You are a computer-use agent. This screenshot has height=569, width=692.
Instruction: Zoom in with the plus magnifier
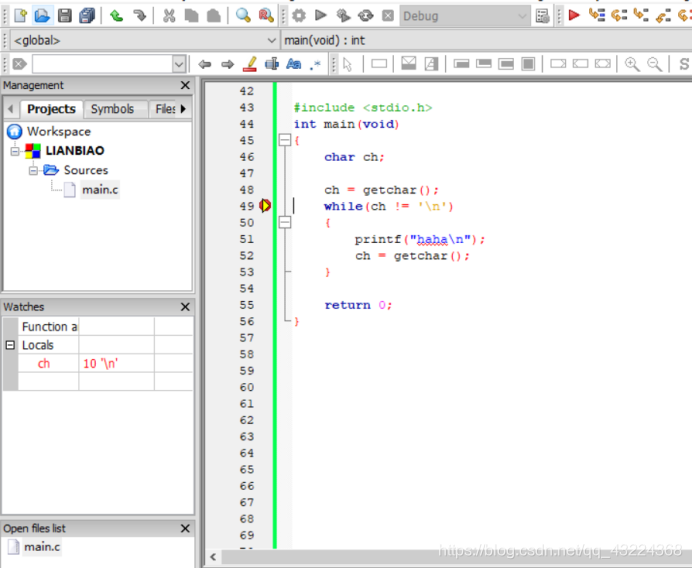tap(632, 64)
